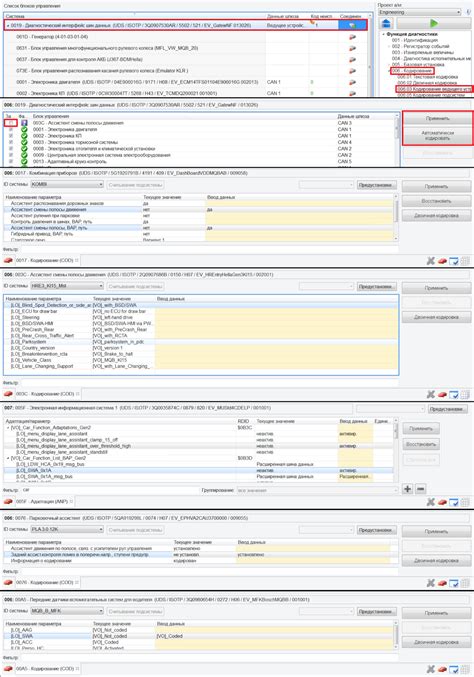Toggle checkbox for 0003 Электроника тормозной системы
The image size is (474, 677).
click(x=10, y=142)
